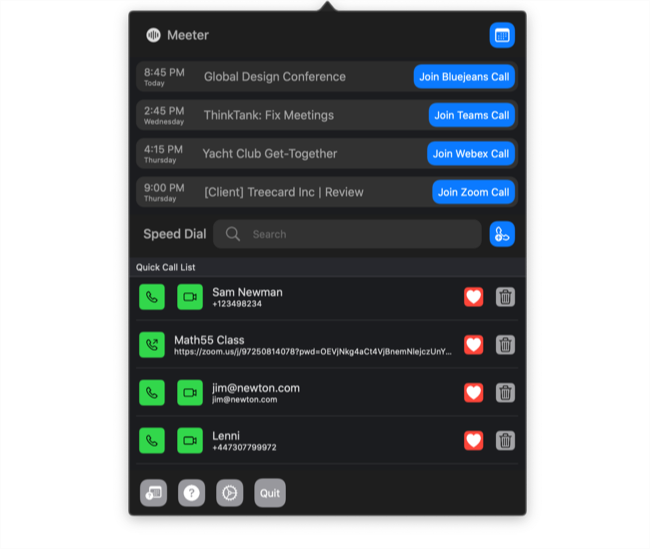Image resolution: width=650 pixels, height=549 pixels.
Task: Focus the Speed Dial search field
Action: click(347, 234)
